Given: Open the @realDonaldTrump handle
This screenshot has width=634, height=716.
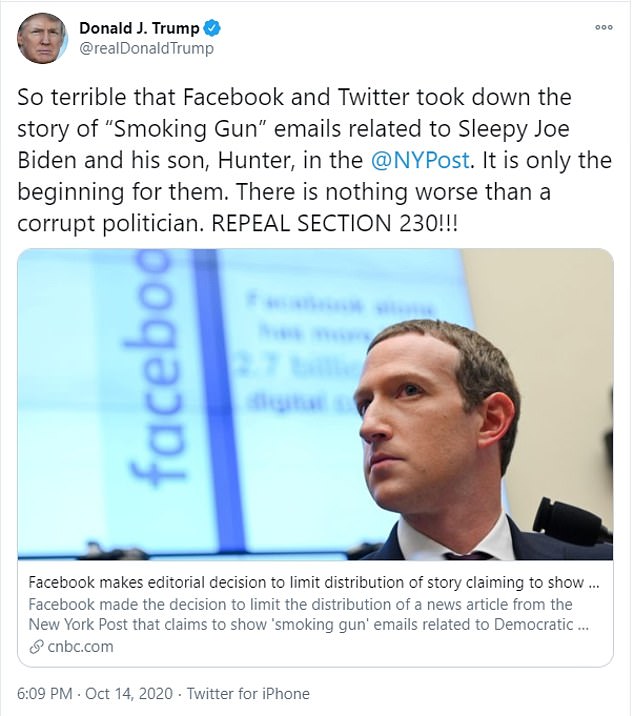Looking at the screenshot, I should coord(146,48).
